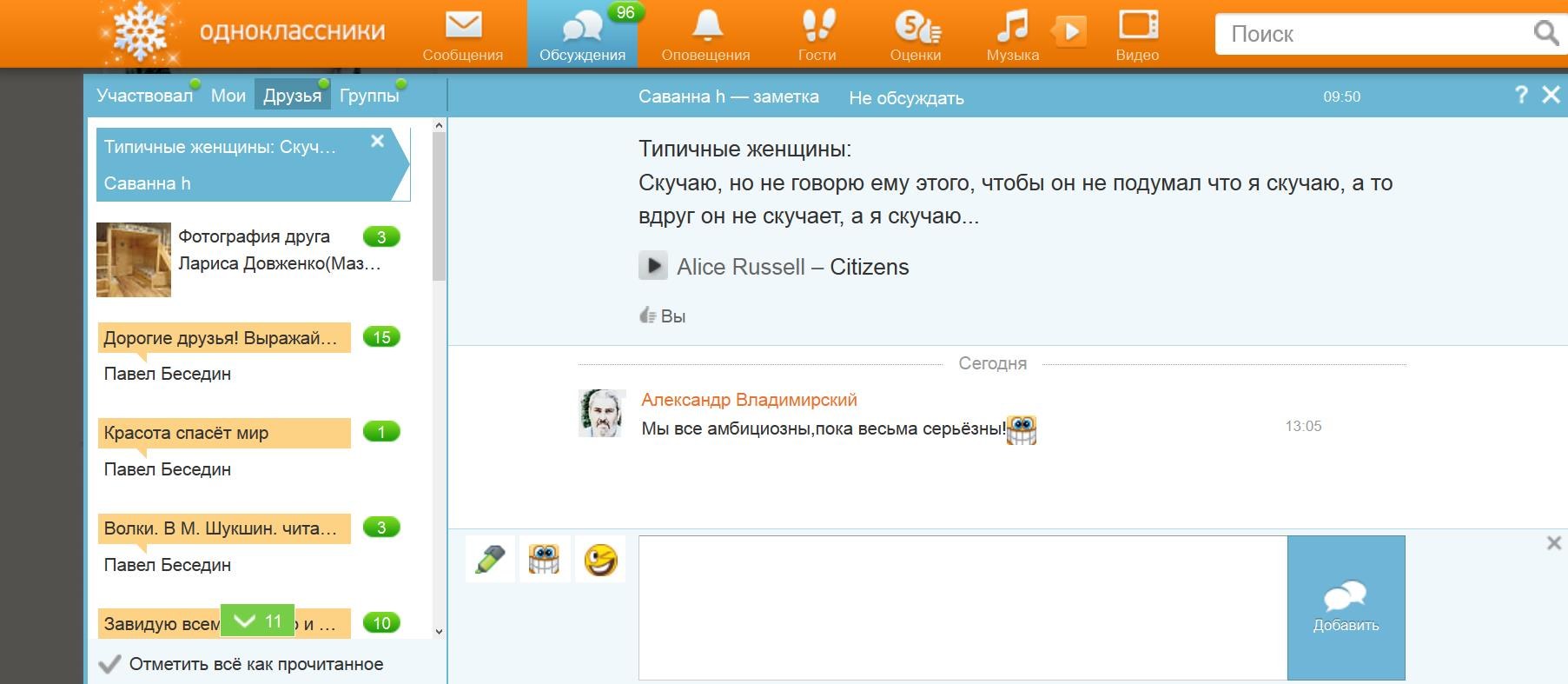
Task: Switch to the Группы tab
Action: (369, 96)
